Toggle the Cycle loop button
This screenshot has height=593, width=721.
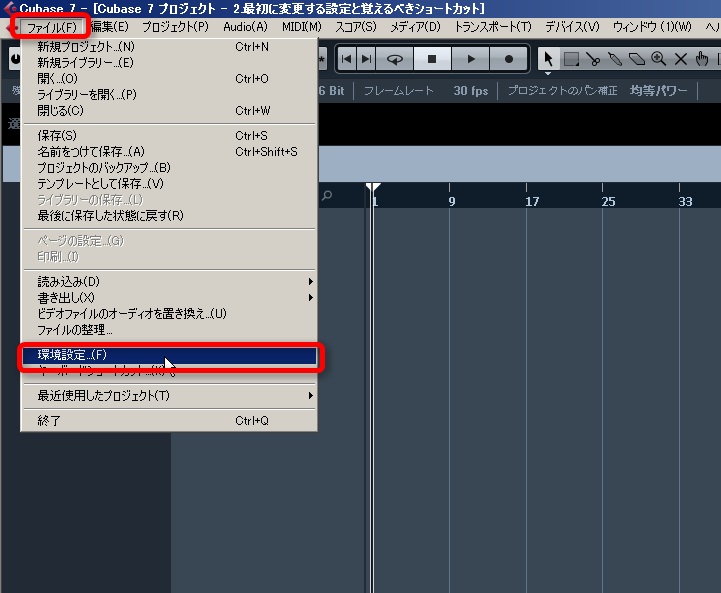[x=395, y=59]
